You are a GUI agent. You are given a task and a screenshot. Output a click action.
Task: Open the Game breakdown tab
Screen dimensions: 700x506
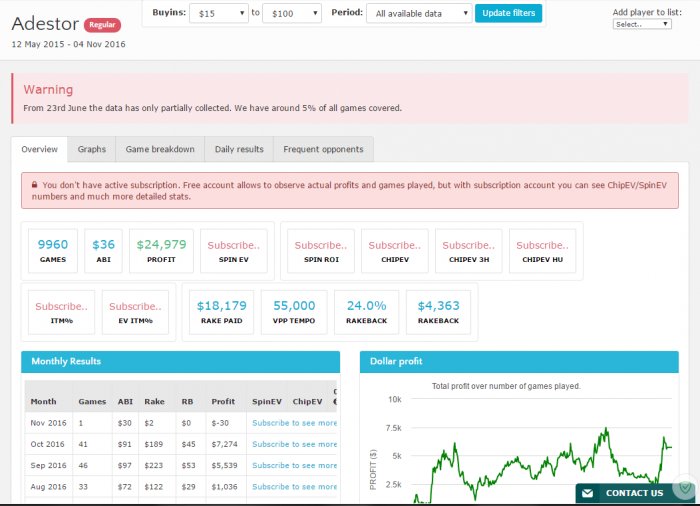click(x=160, y=149)
